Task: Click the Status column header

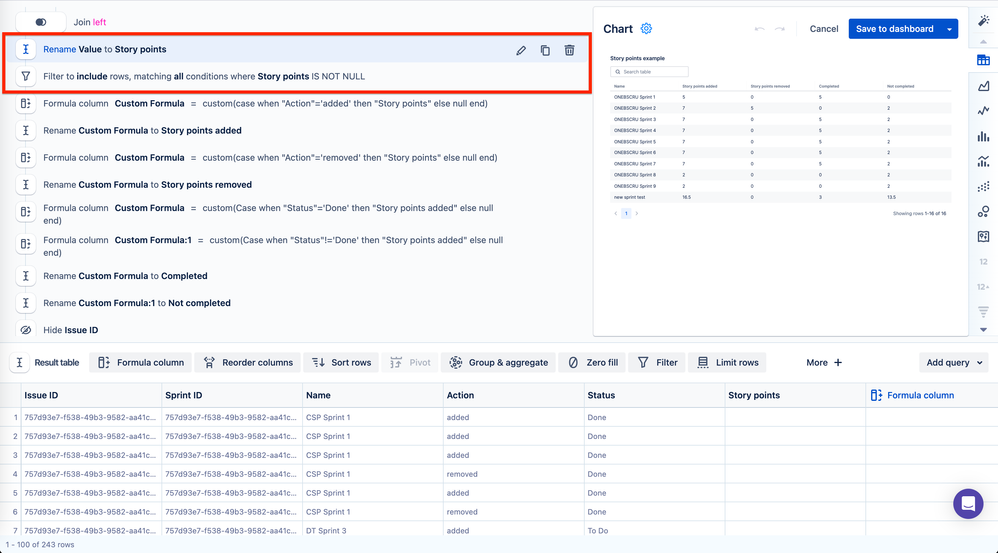Action: coord(654,395)
